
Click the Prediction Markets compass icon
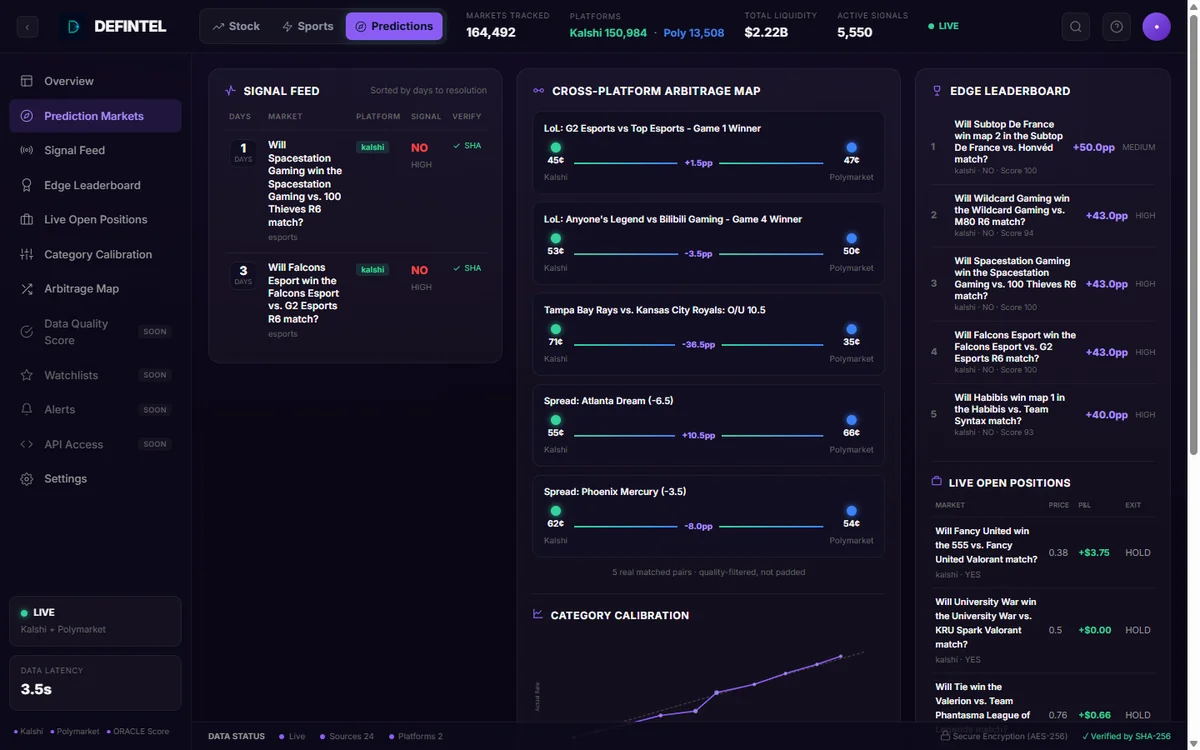pos(27,116)
